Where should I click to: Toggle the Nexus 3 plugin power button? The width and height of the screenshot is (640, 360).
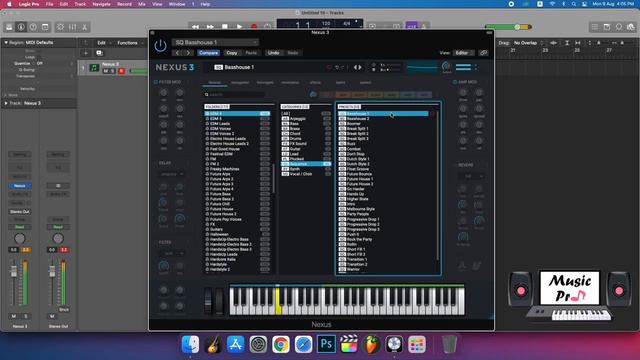coord(160,46)
